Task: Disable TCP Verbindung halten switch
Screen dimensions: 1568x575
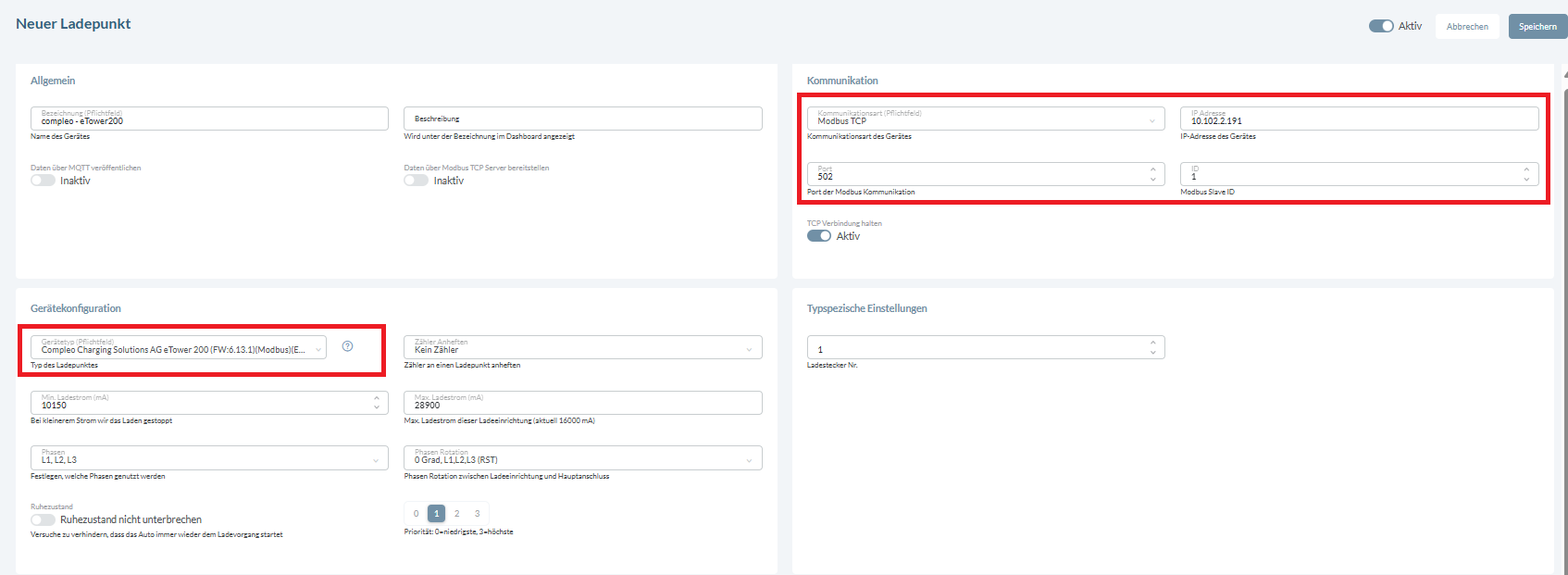Action: pos(818,236)
